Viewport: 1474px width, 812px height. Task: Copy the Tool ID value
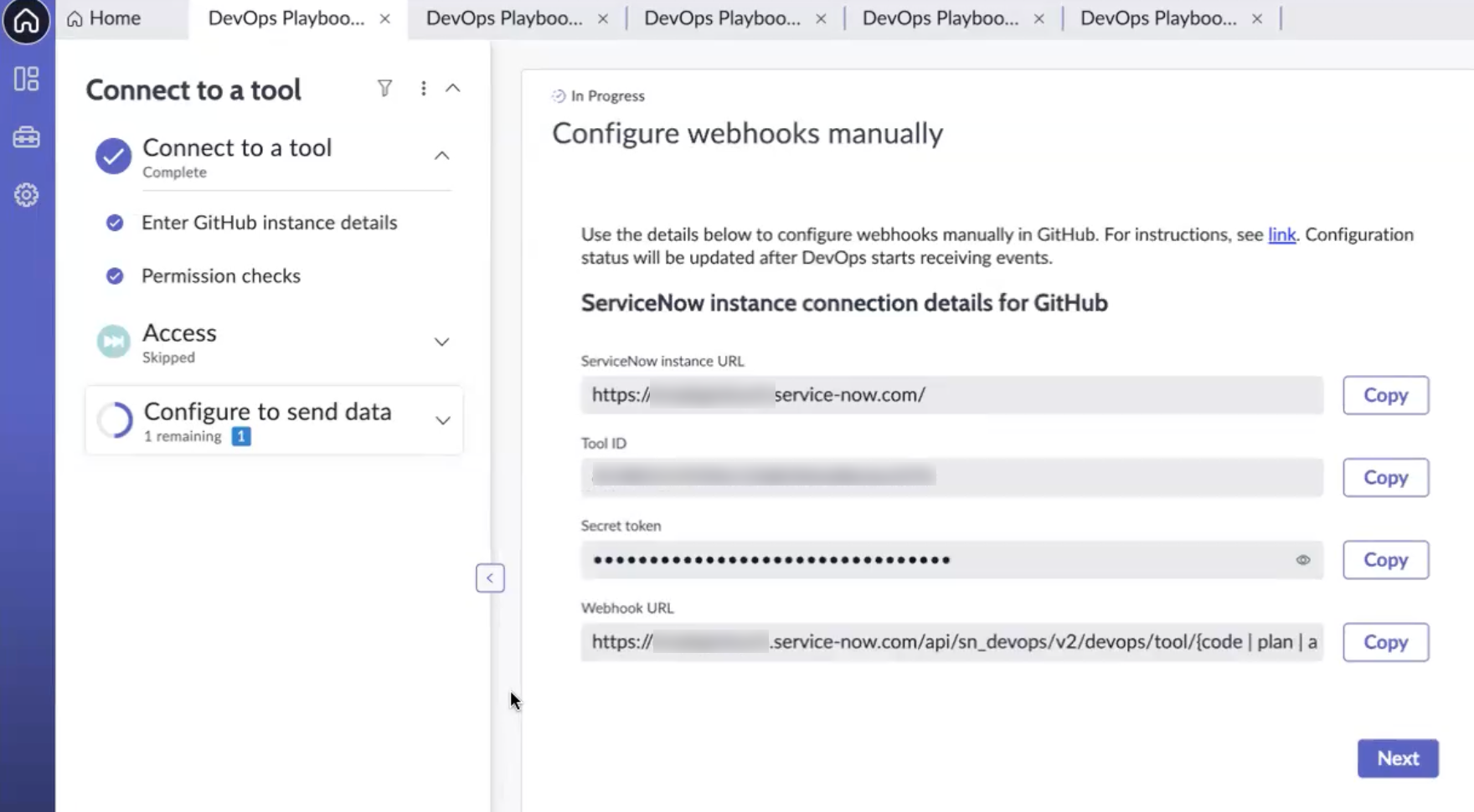coord(1386,477)
